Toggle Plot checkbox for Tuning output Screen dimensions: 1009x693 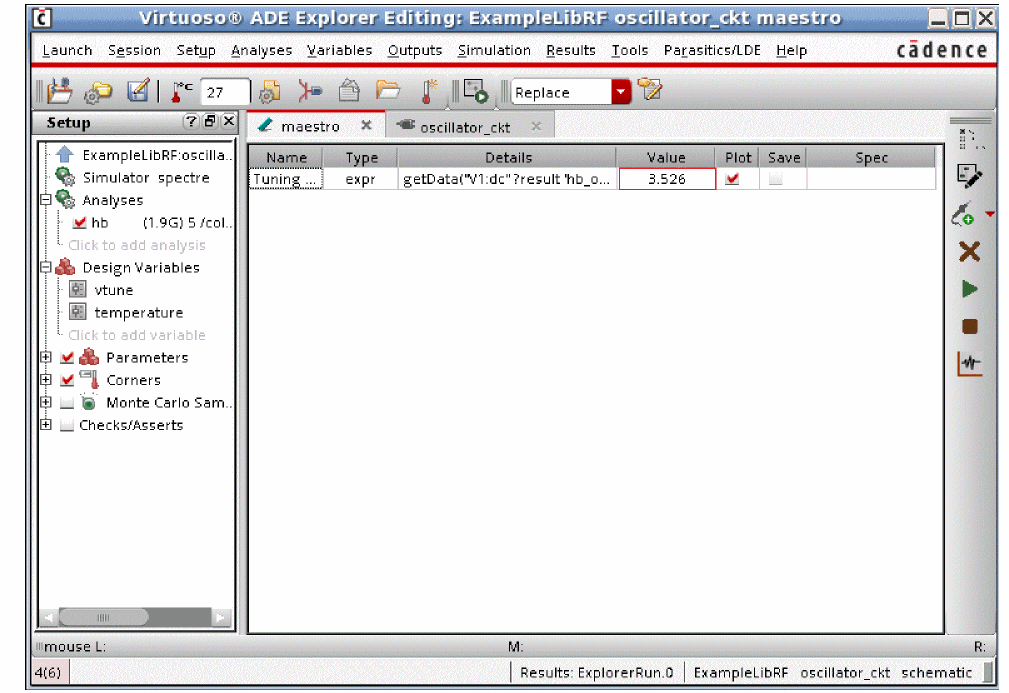[x=732, y=179]
